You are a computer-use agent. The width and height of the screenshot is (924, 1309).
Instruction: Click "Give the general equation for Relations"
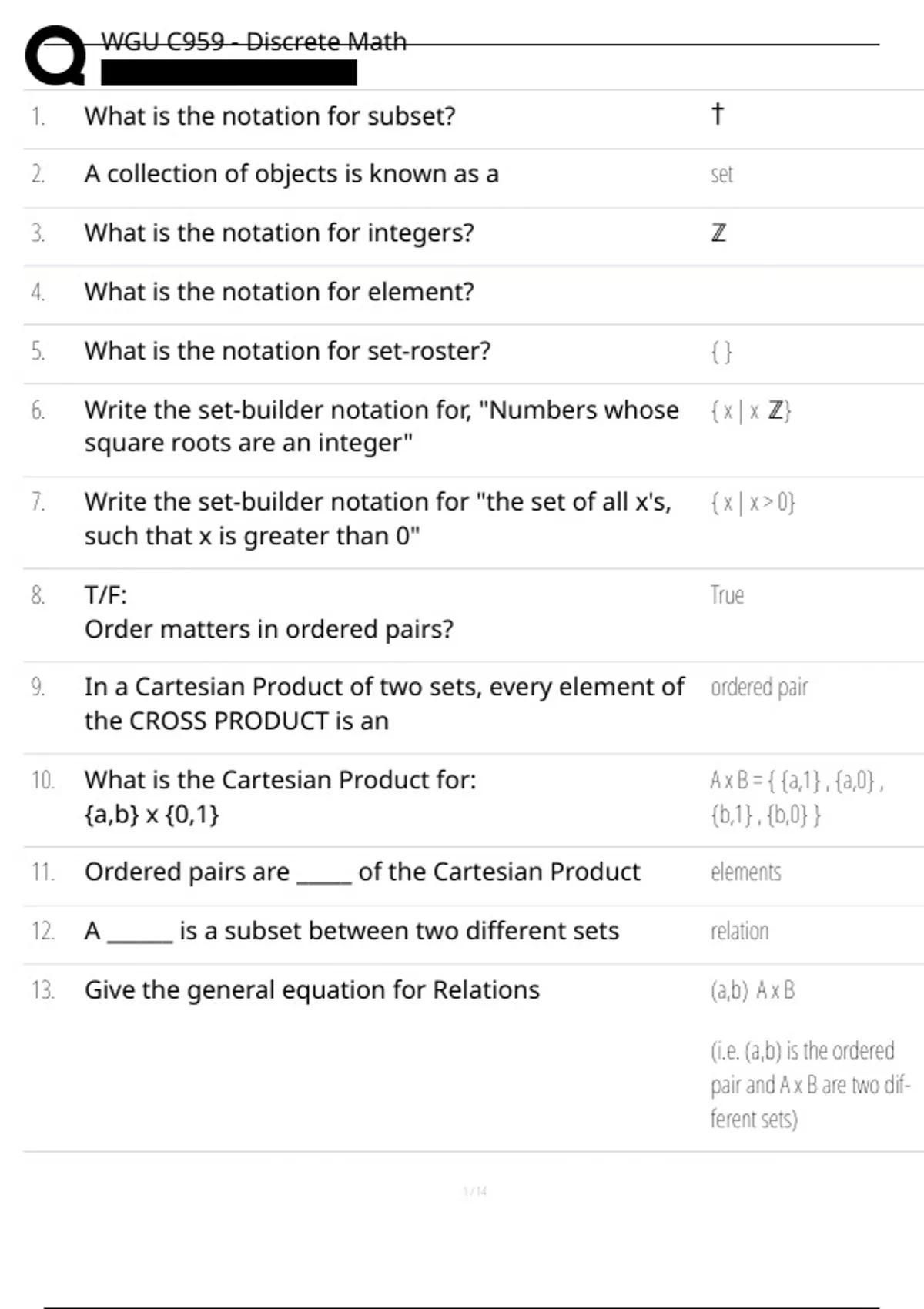pos(312,990)
